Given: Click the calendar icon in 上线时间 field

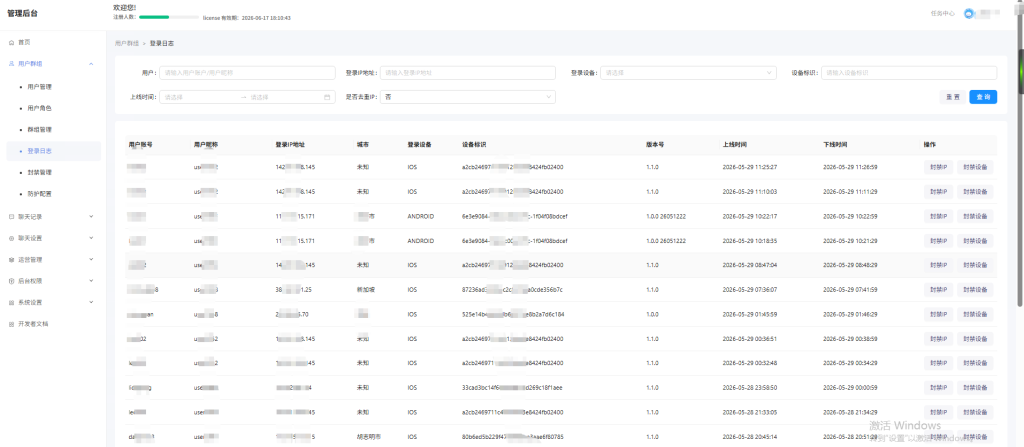Looking at the screenshot, I should tap(327, 97).
